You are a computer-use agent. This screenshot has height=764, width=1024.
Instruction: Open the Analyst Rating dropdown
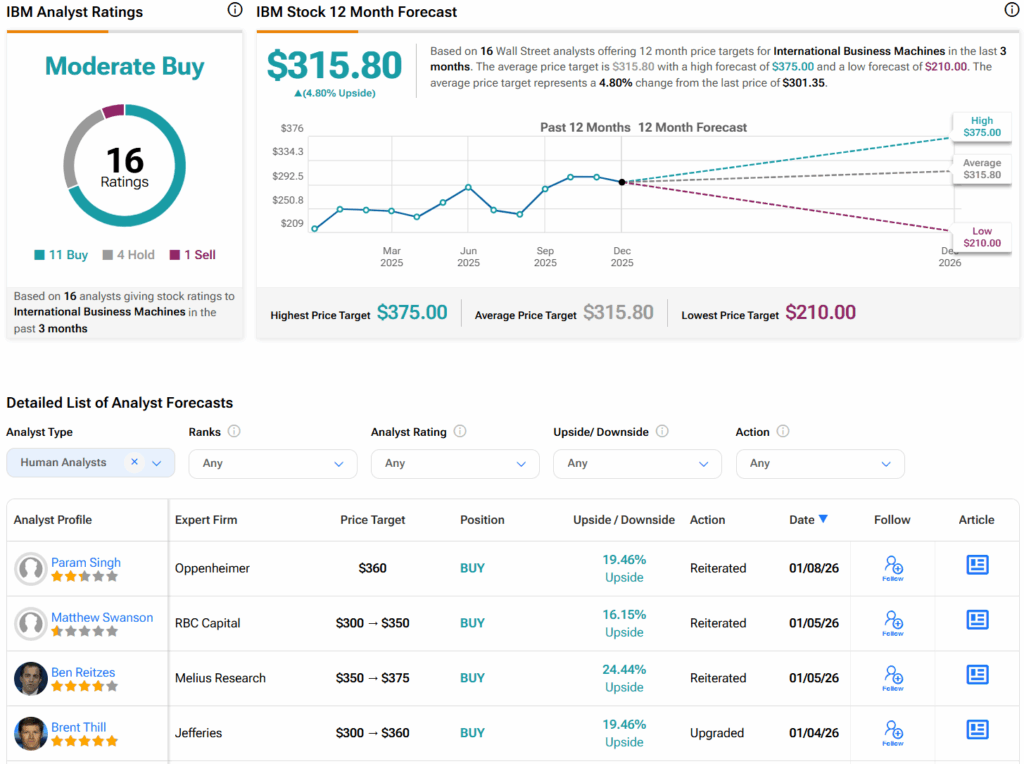click(x=454, y=463)
